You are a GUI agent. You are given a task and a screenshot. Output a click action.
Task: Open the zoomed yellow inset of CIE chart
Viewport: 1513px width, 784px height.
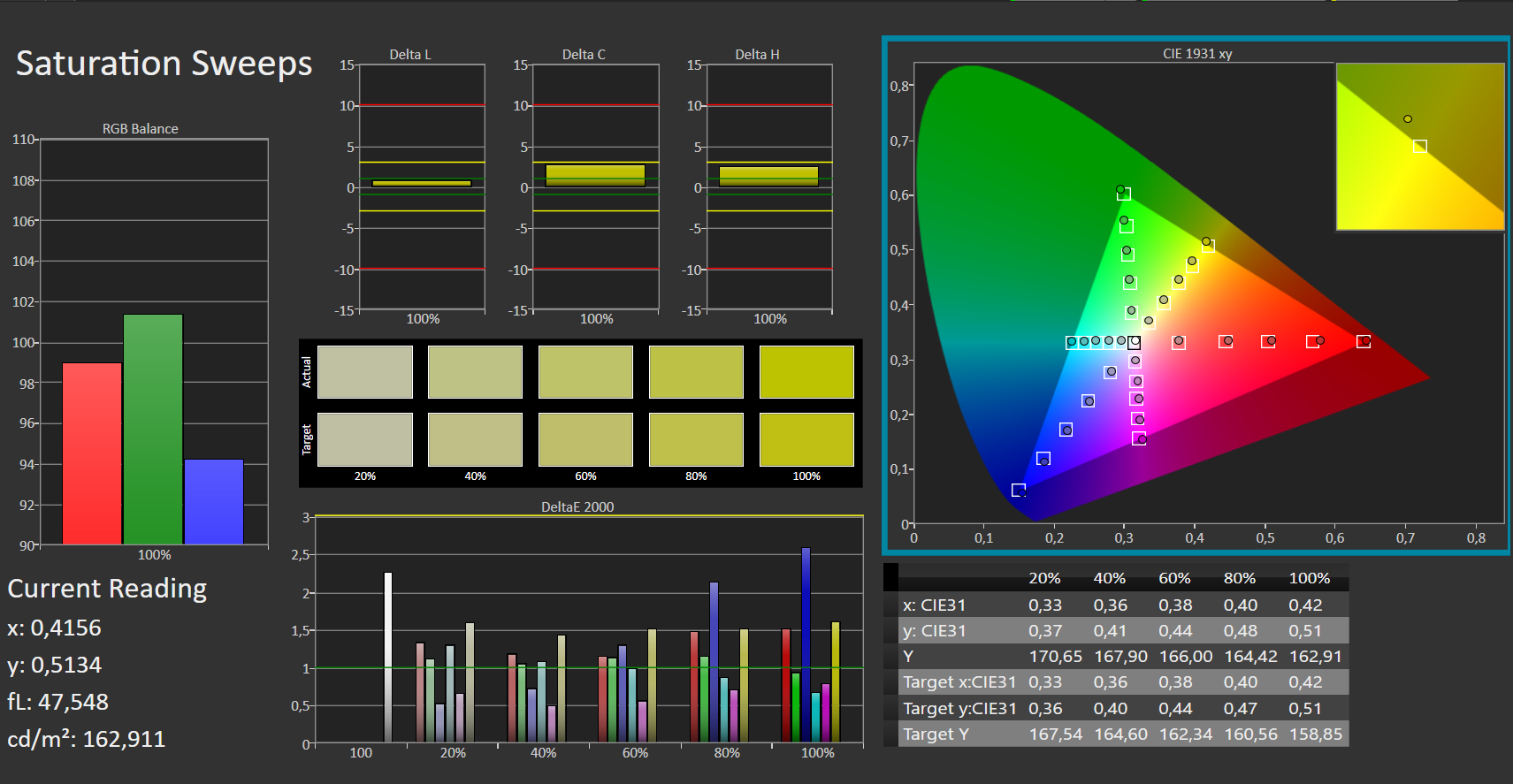point(1419,147)
